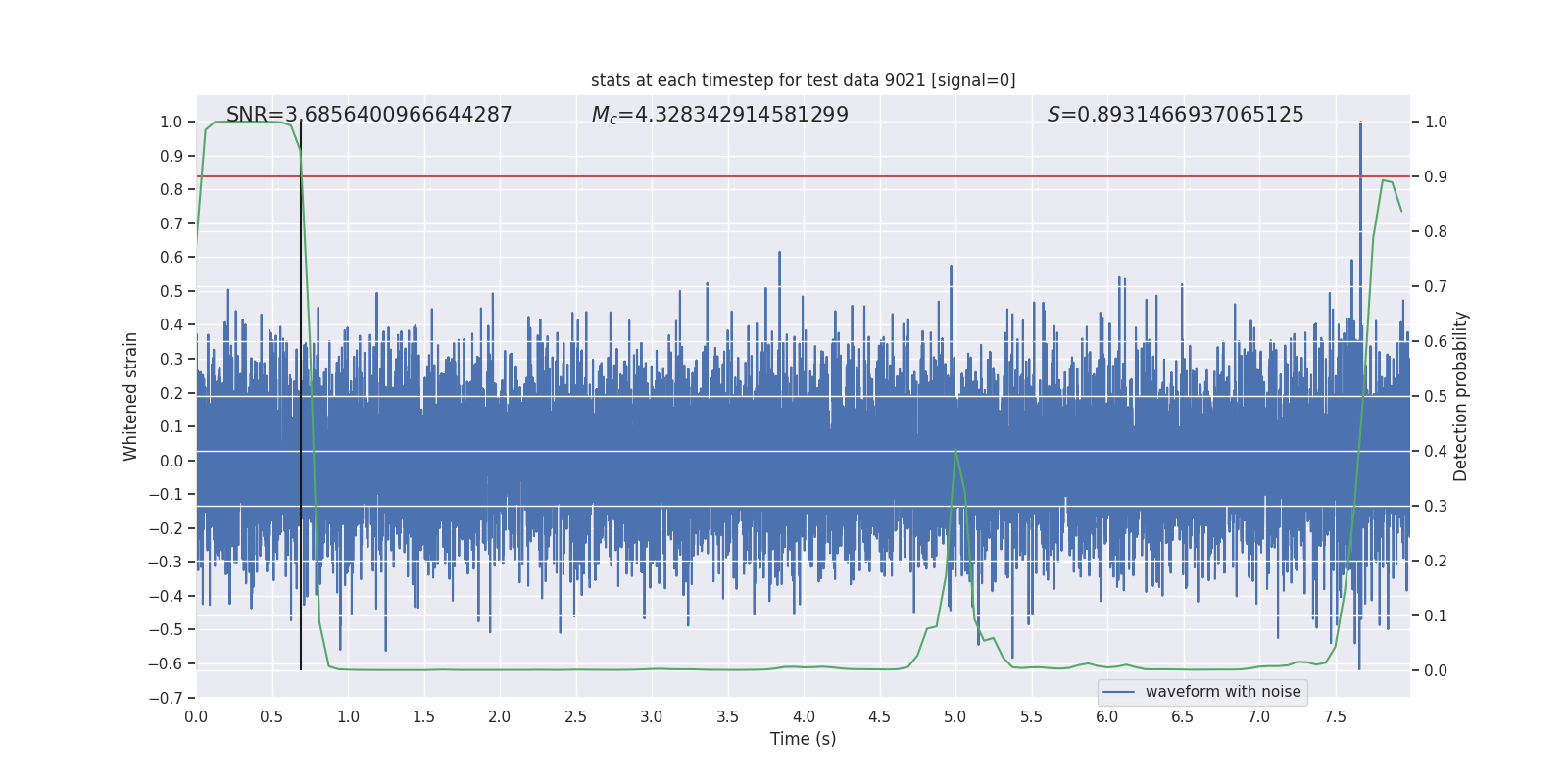Click the 0.5 tick on the right probability axis
This screenshot has width=1568, height=784.
[x=1436, y=397]
